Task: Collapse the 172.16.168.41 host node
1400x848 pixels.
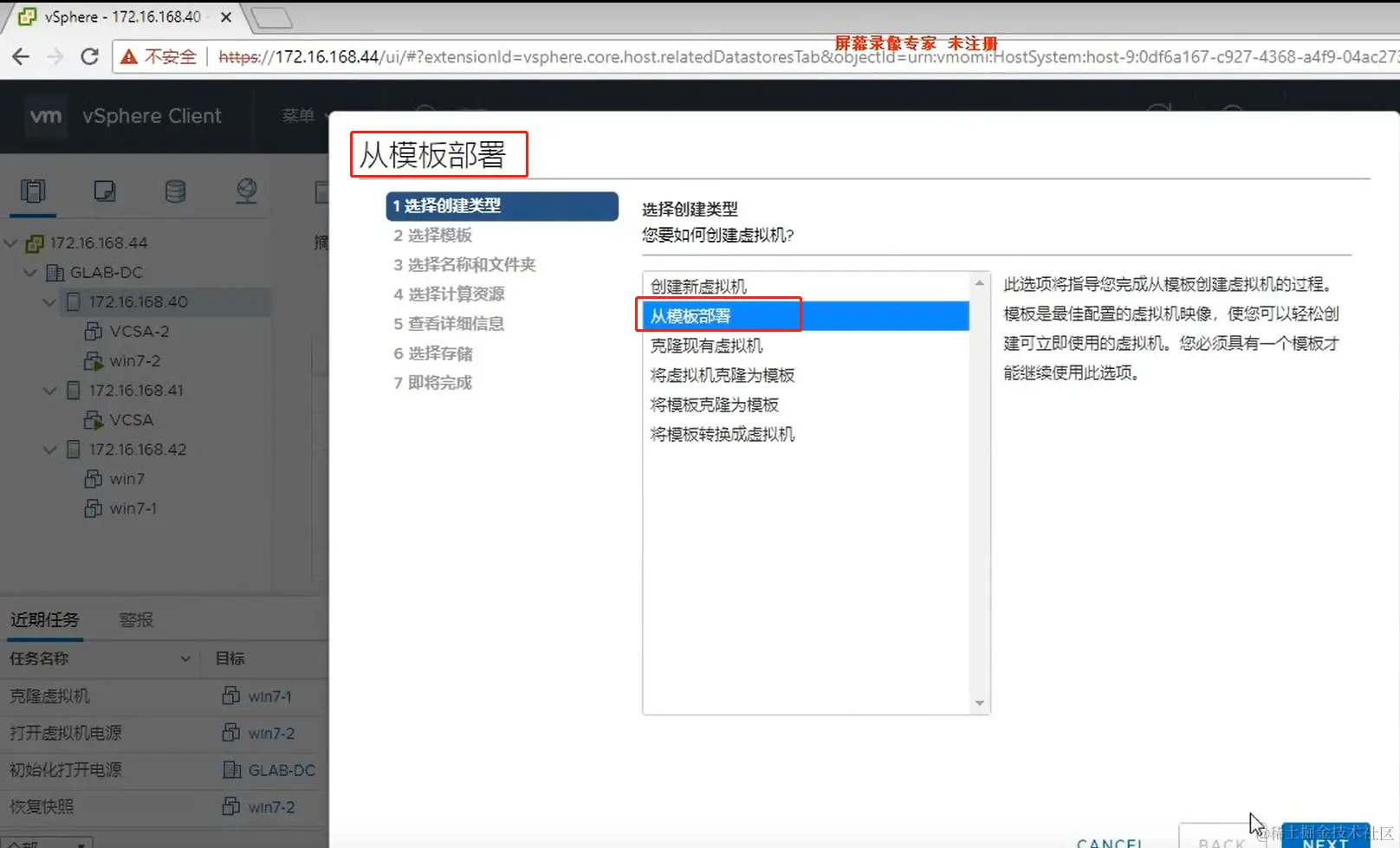Action: click(49, 391)
